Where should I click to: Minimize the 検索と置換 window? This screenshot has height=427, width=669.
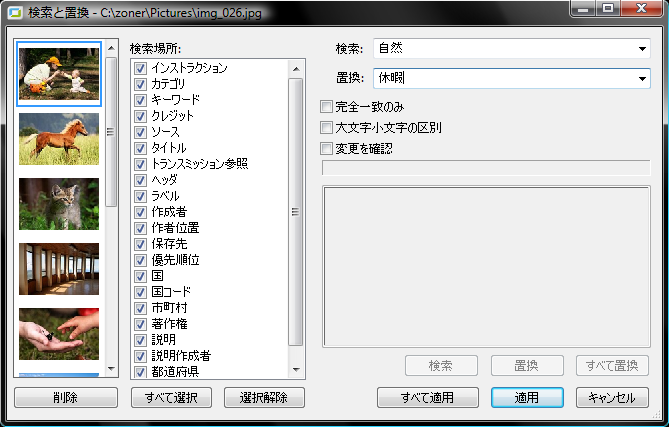click(x=584, y=8)
